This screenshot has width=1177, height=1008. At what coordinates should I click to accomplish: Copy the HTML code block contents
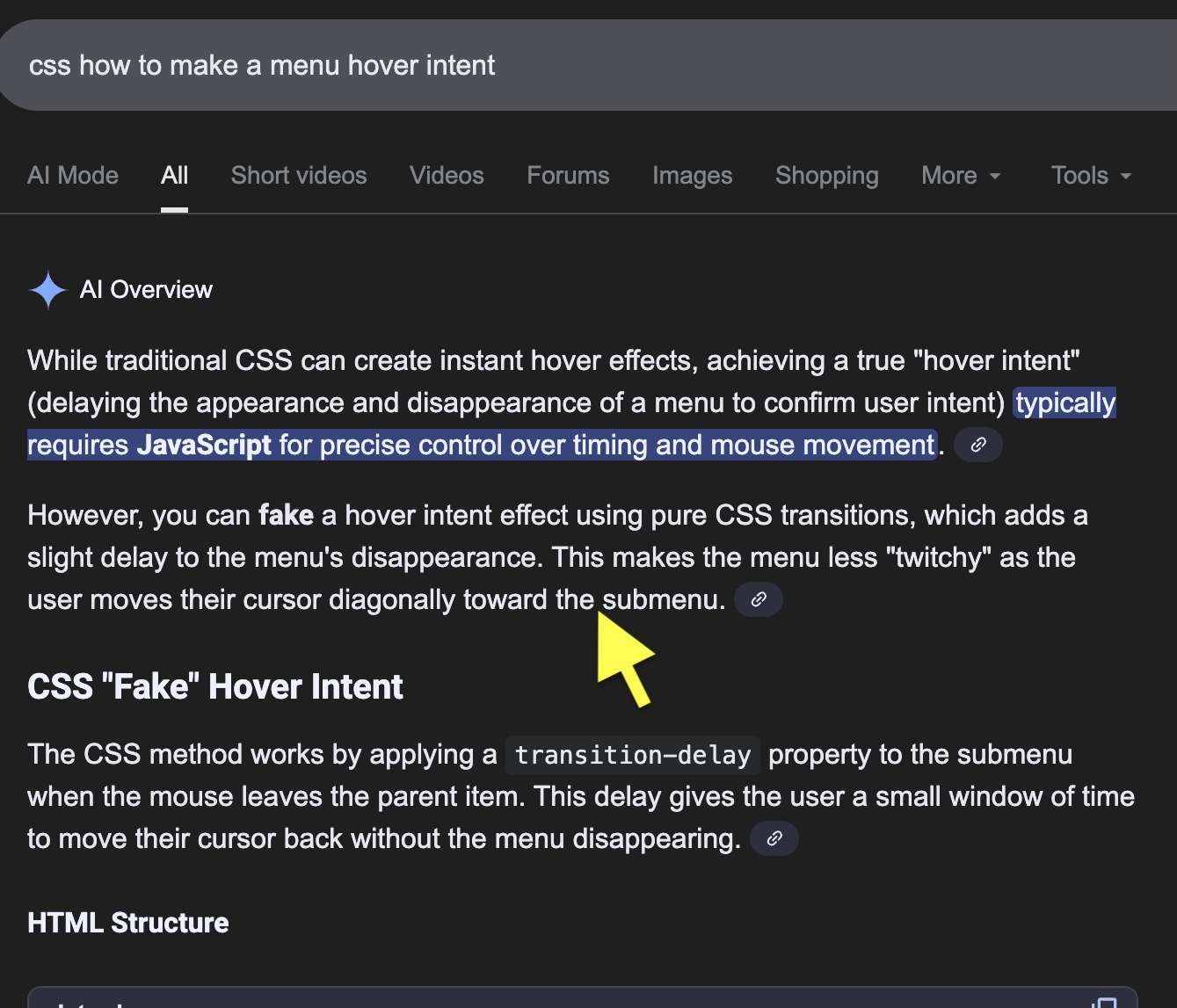[x=1104, y=1002]
